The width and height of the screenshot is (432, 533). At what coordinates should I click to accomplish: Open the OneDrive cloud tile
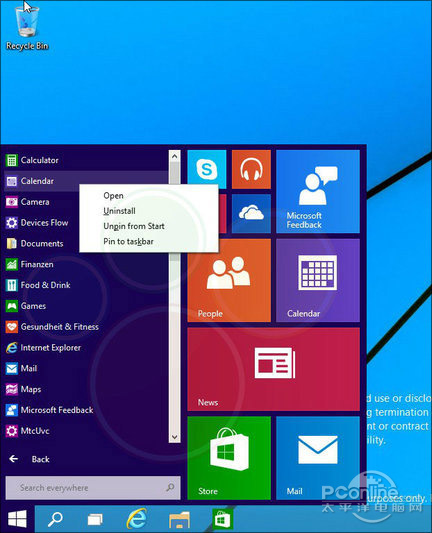[x=251, y=213]
